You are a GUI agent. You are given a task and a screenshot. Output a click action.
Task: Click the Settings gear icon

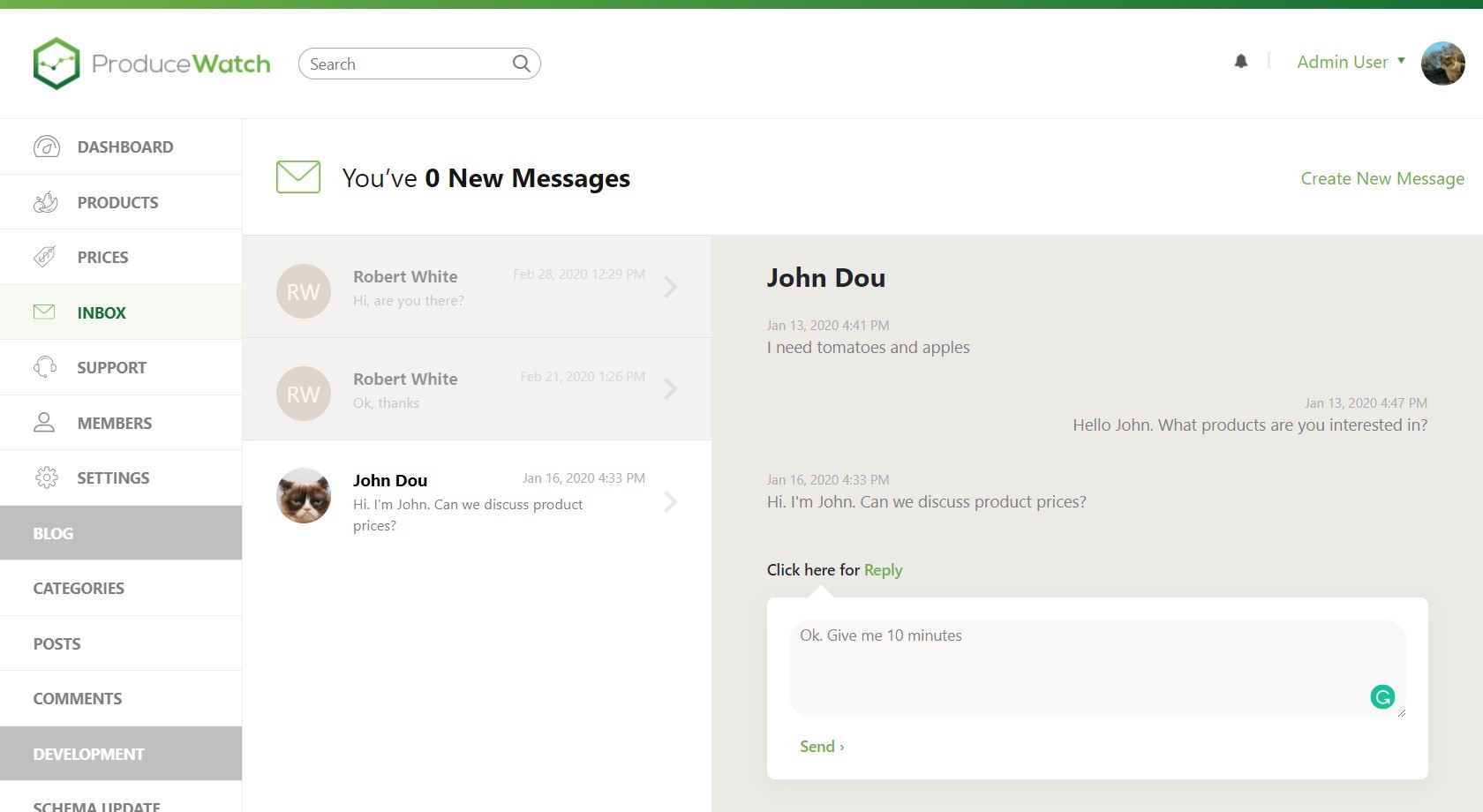click(x=46, y=477)
